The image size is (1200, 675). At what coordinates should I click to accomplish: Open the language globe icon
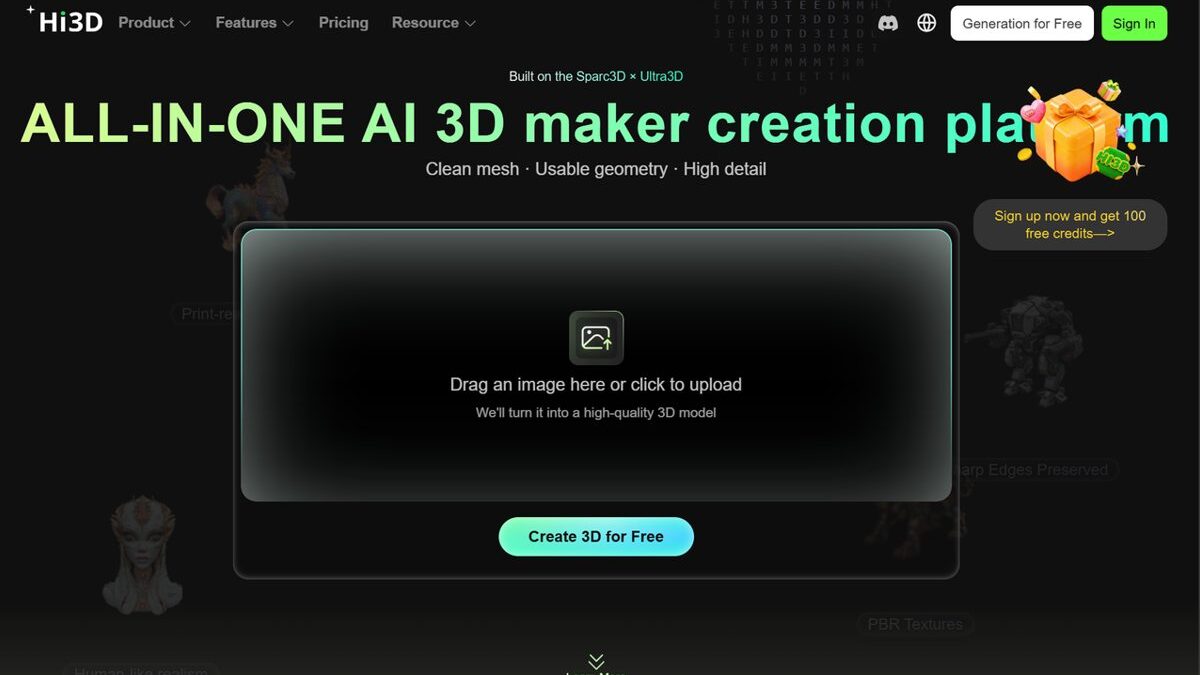click(927, 23)
